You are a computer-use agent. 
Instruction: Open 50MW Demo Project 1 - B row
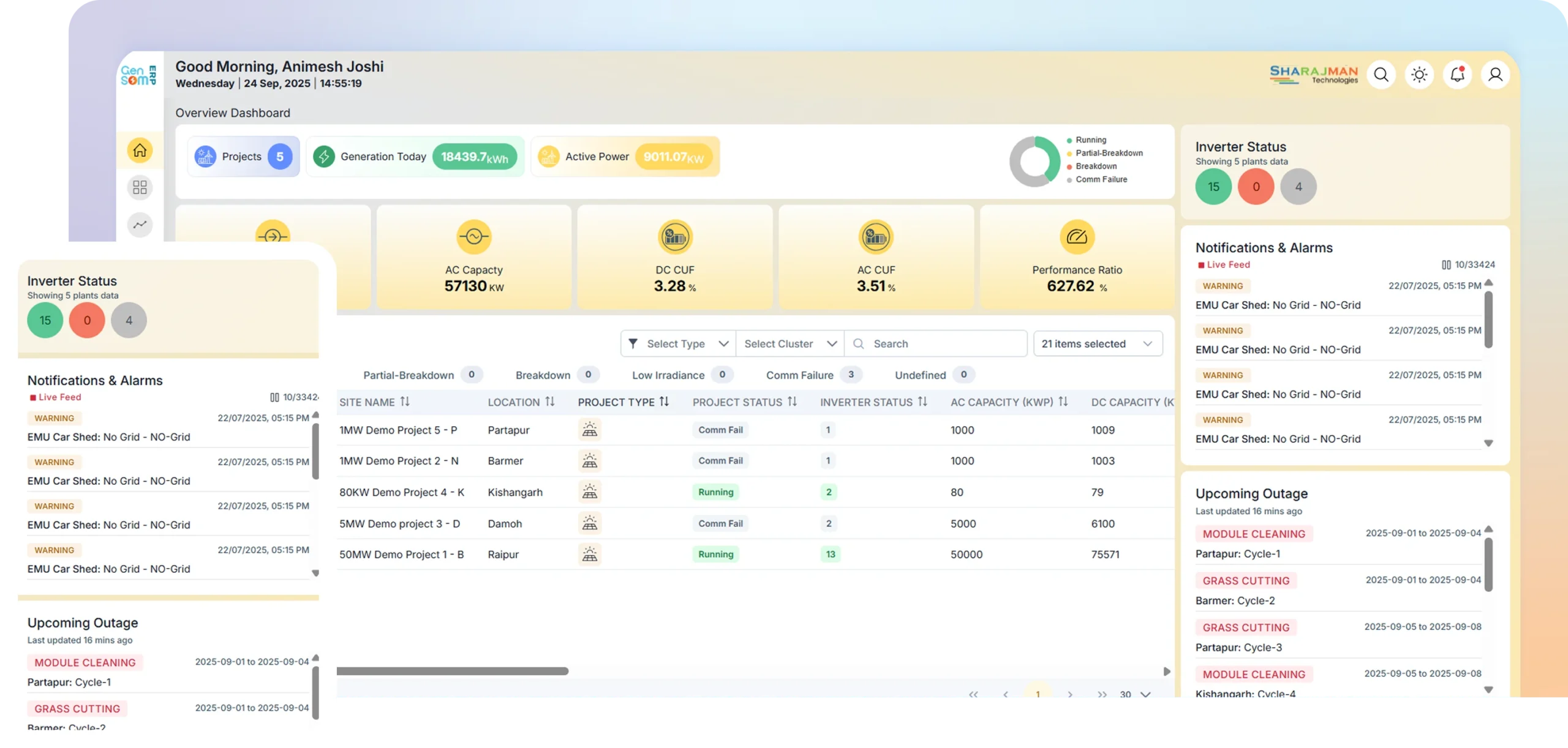(401, 555)
